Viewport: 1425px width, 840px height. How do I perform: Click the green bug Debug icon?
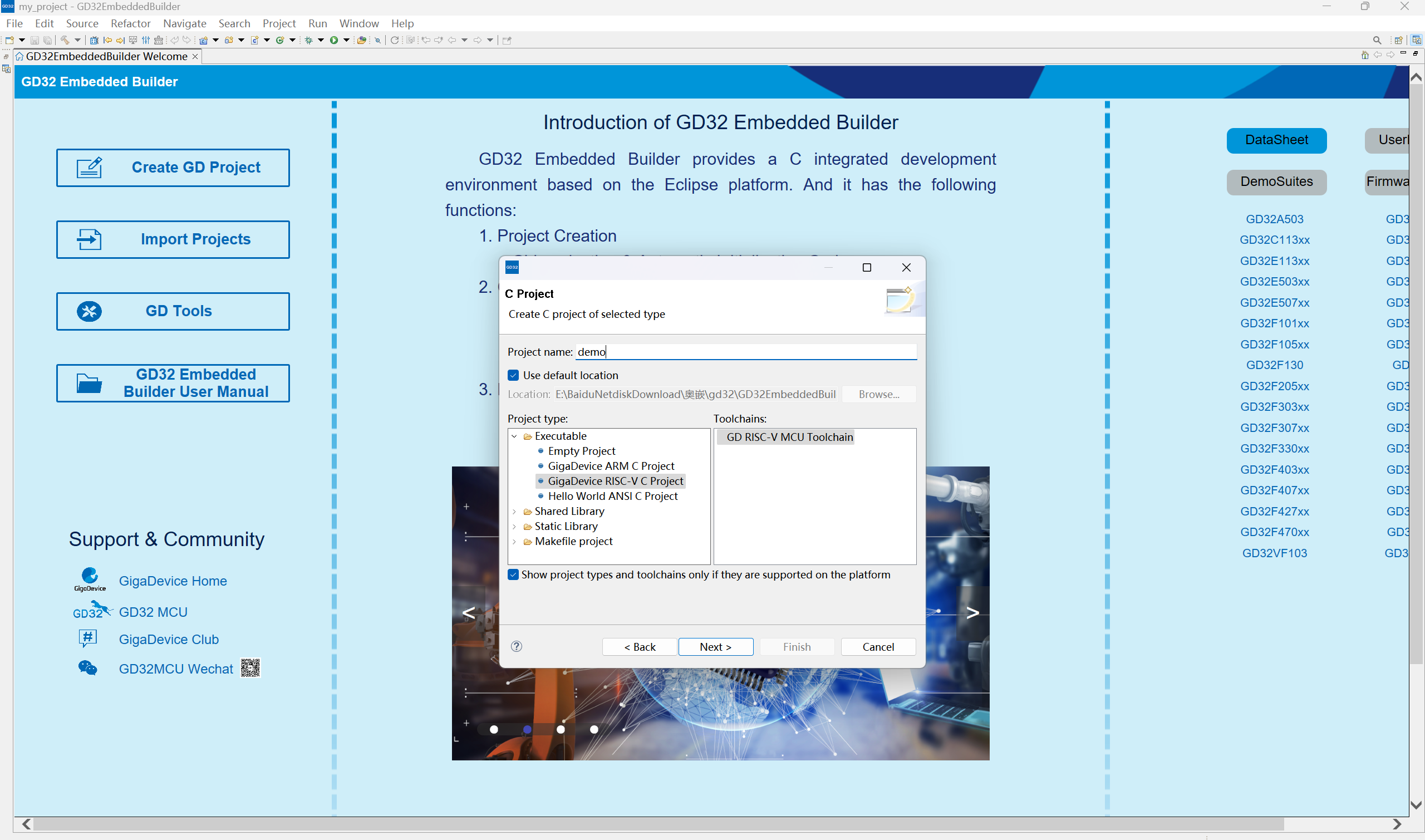(308, 40)
